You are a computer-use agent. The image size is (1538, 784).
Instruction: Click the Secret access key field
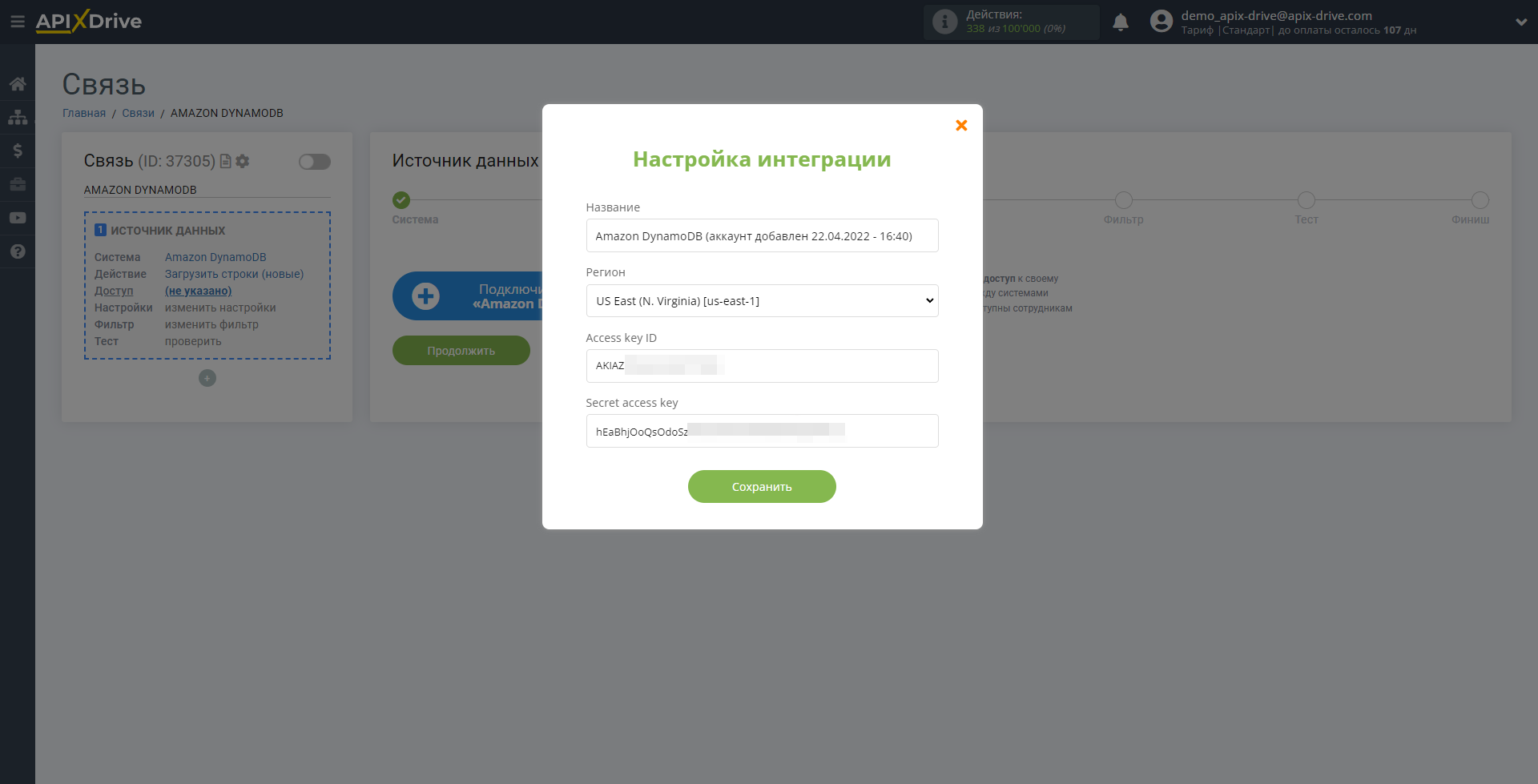762,431
